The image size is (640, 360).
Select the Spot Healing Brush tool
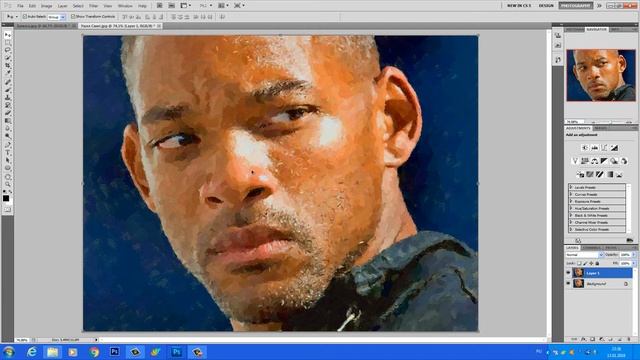[x=7, y=82]
